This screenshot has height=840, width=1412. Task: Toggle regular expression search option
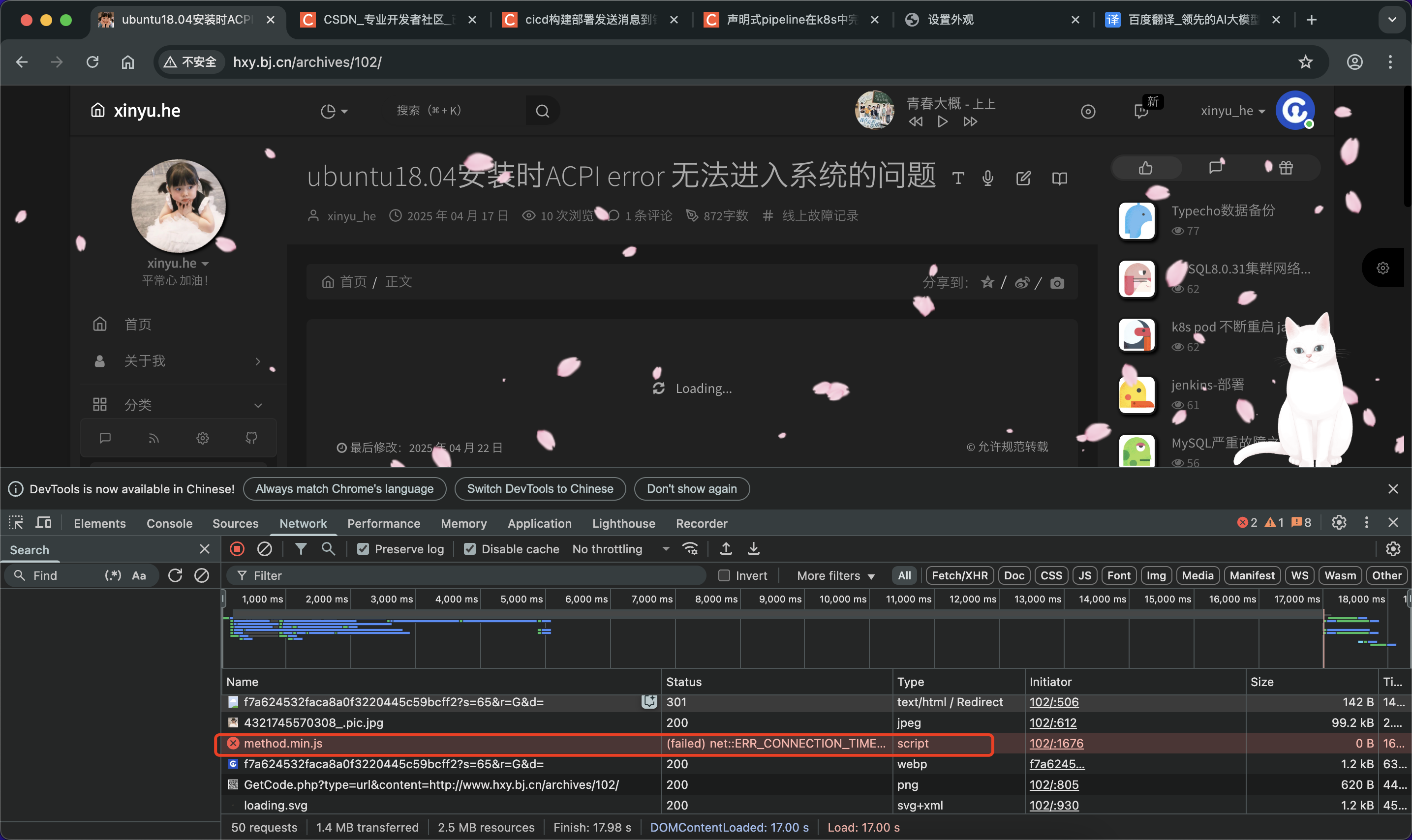(113, 575)
